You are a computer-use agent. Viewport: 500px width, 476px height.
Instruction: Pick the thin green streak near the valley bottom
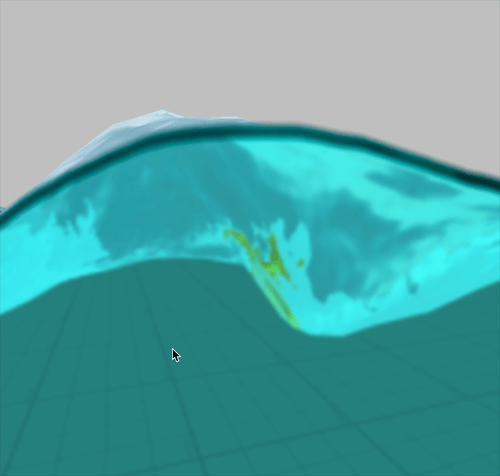click(283, 307)
